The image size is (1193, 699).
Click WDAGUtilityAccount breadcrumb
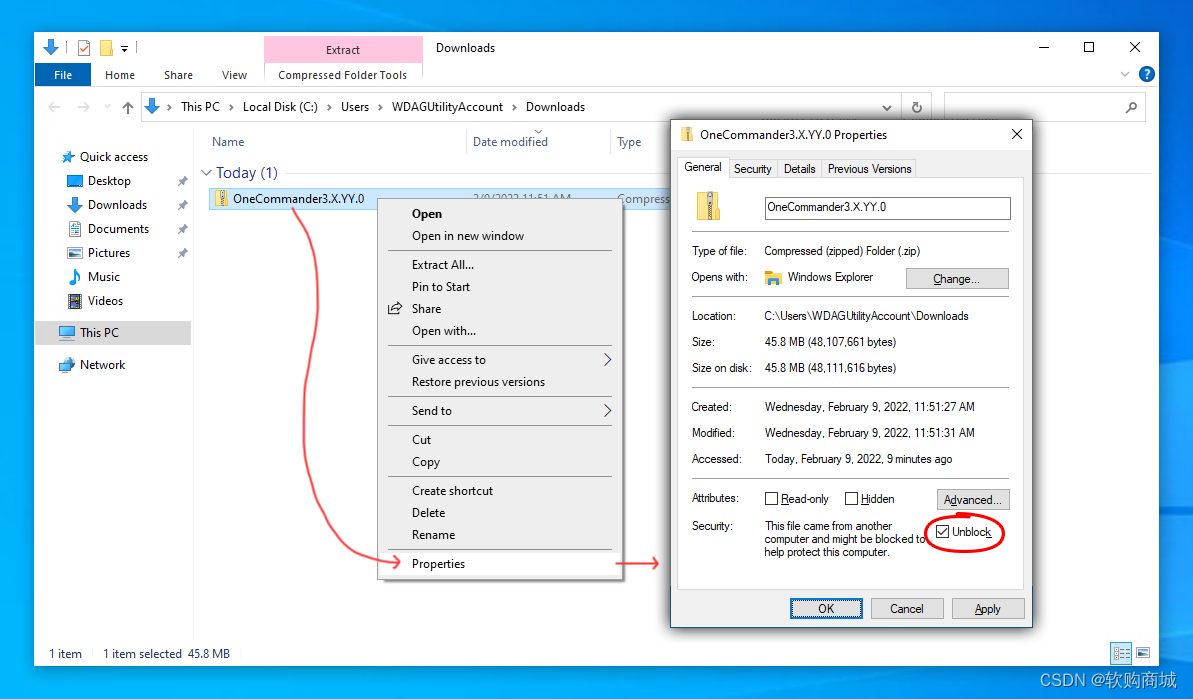click(x=447, y=106)
